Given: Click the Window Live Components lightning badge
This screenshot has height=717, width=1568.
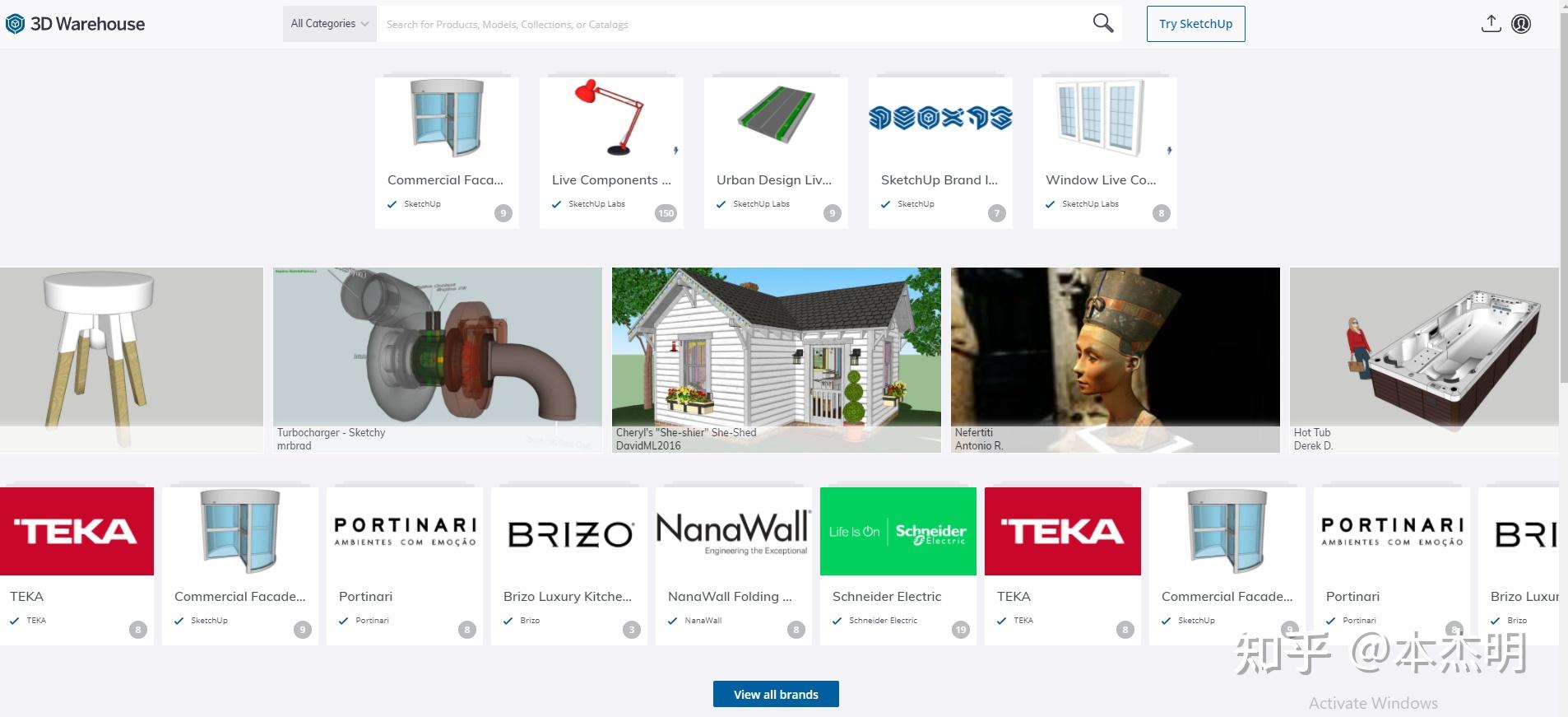Looking at the screenshot, I should 1169,151.
